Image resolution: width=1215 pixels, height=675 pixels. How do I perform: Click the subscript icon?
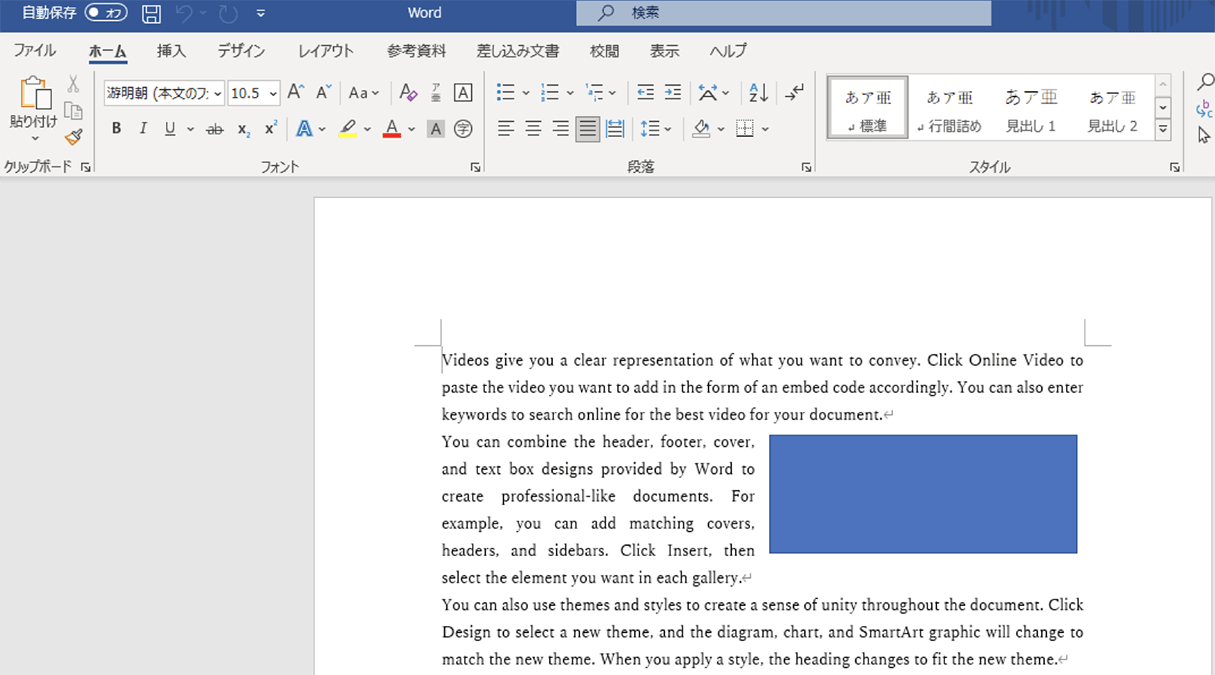[x=243, y=129]
